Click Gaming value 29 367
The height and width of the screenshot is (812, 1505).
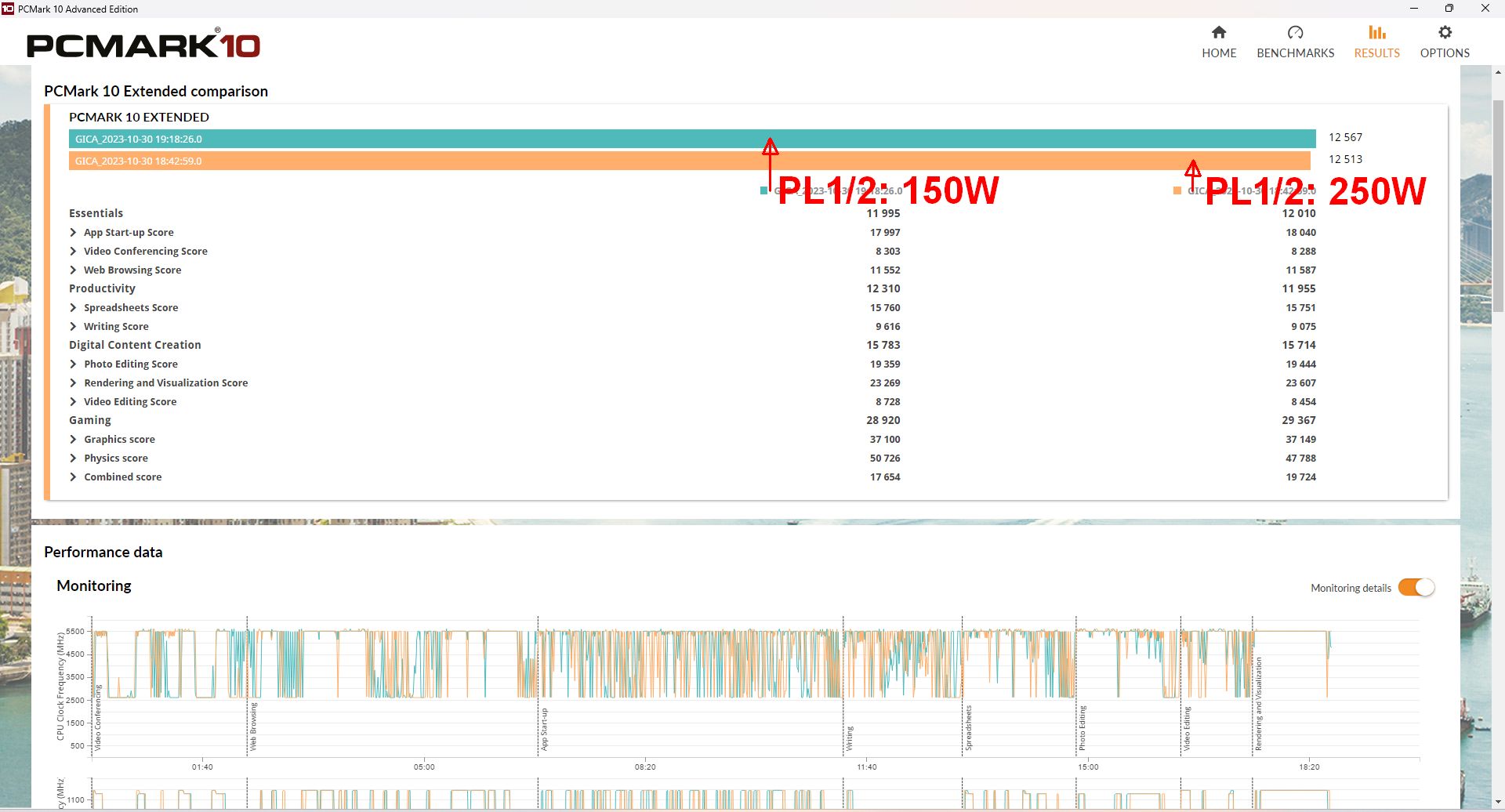pos(1299,420)
